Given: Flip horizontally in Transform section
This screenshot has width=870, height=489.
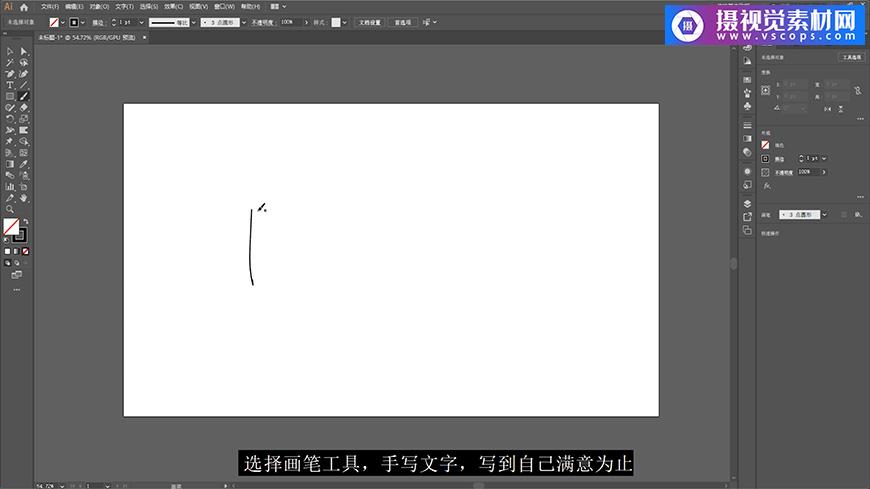Looking at the screenshot, I should click(828, 109).
